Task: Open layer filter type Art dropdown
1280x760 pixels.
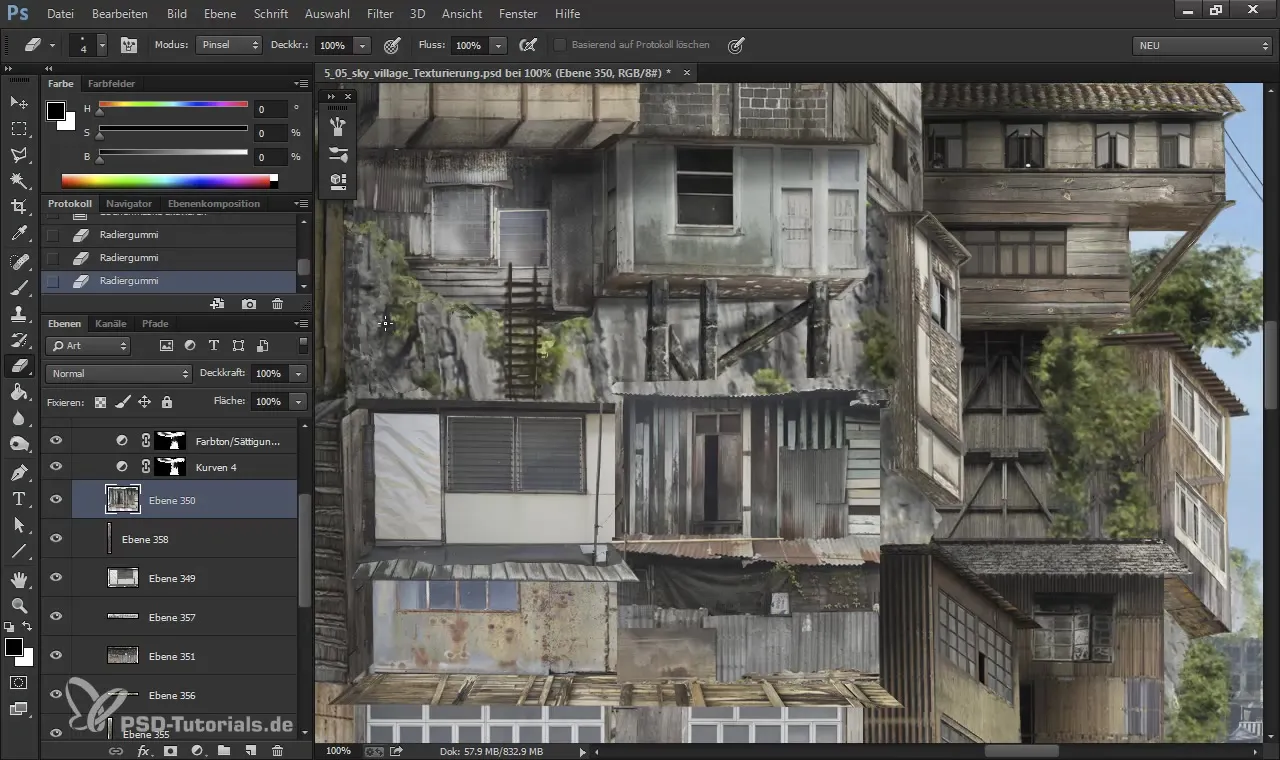Action: tap(89, 346)
